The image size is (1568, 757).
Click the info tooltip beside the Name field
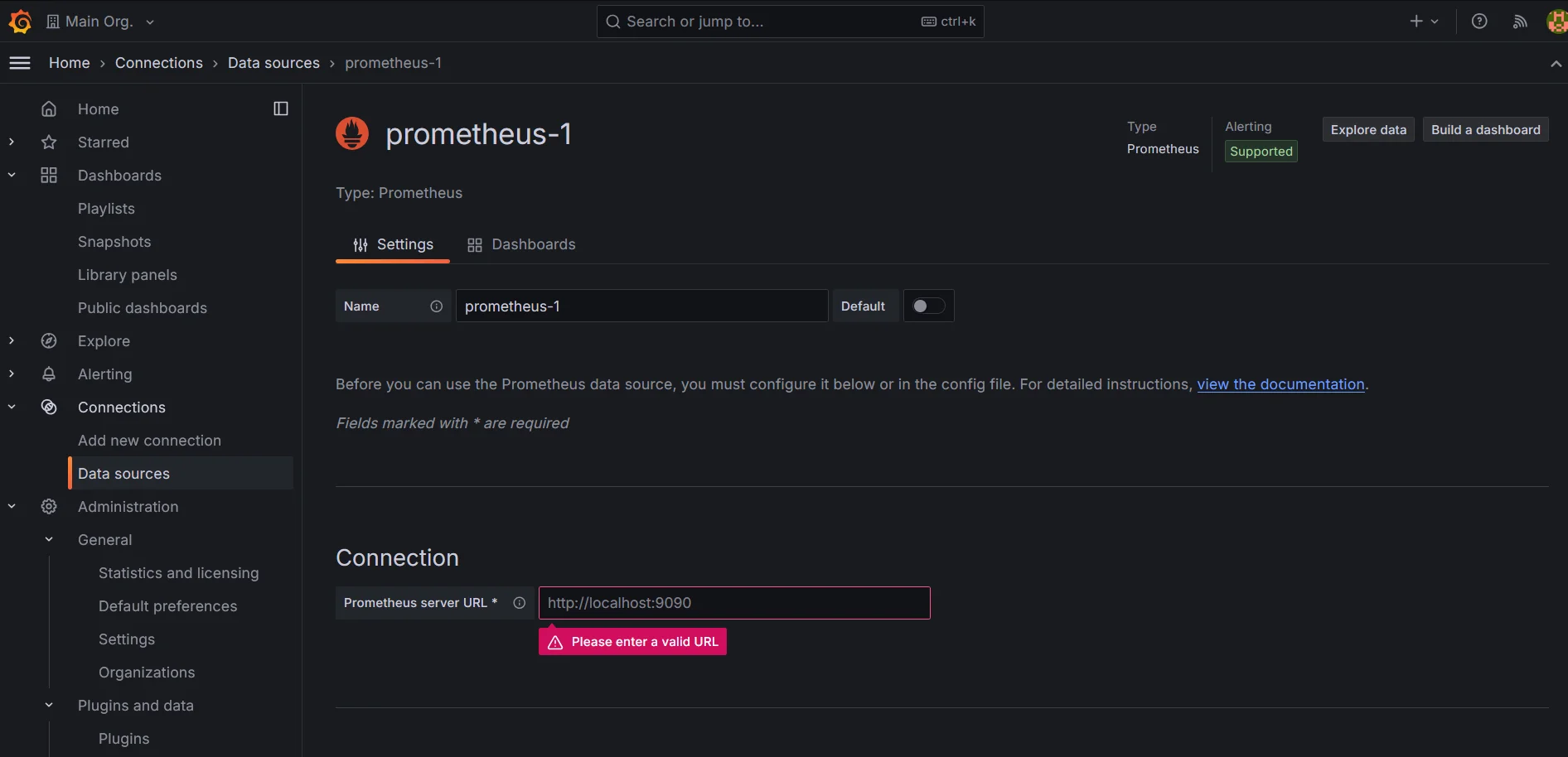(x=436, y=306)
